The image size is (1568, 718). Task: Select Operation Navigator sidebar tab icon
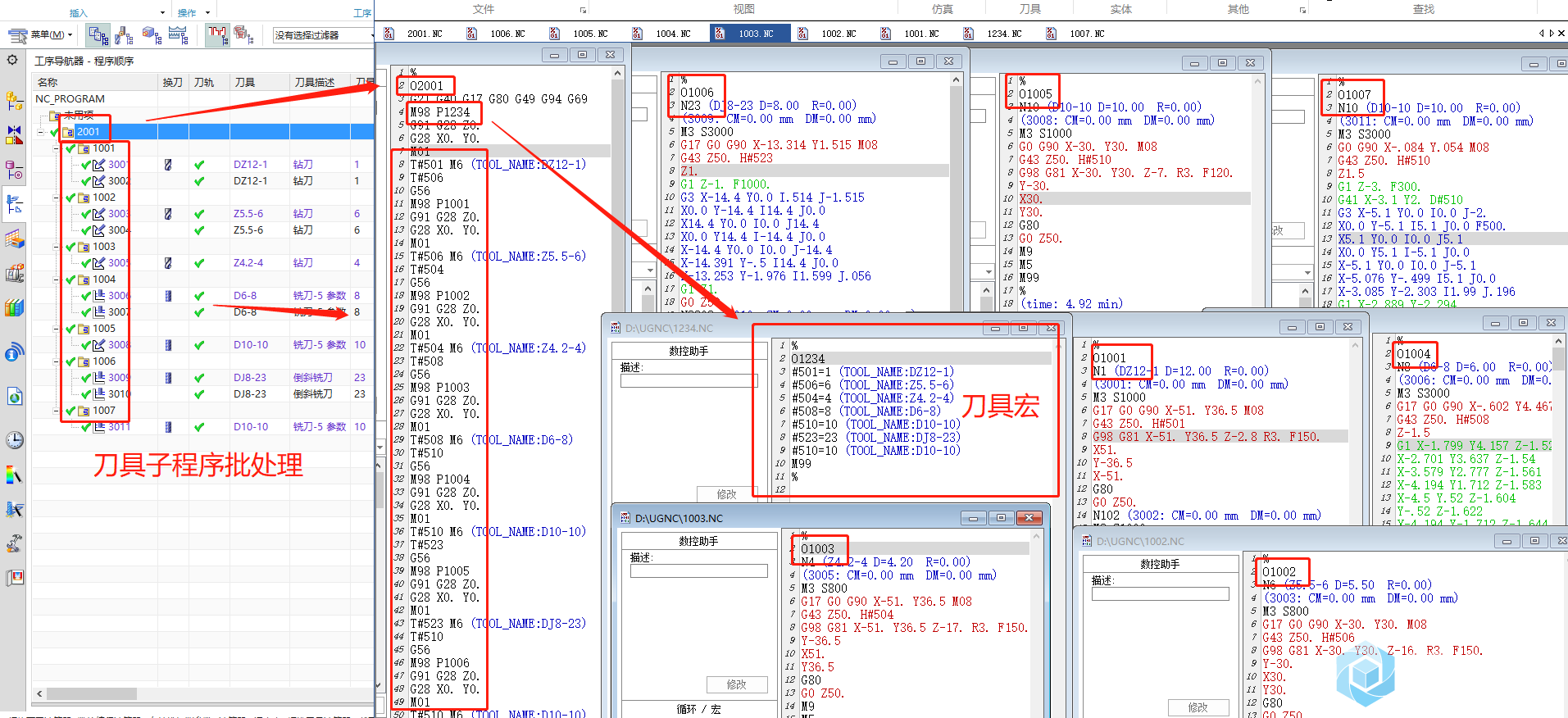14,203
